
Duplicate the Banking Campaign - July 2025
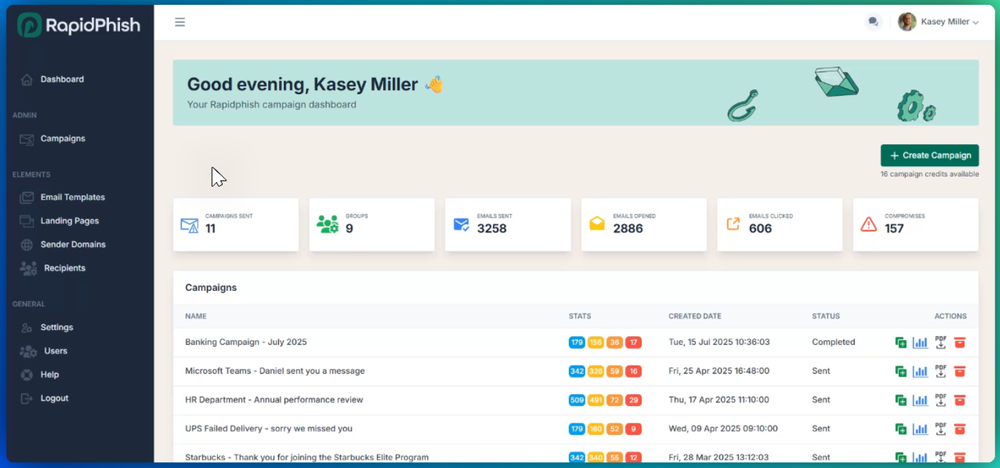(x=901, y=342)
